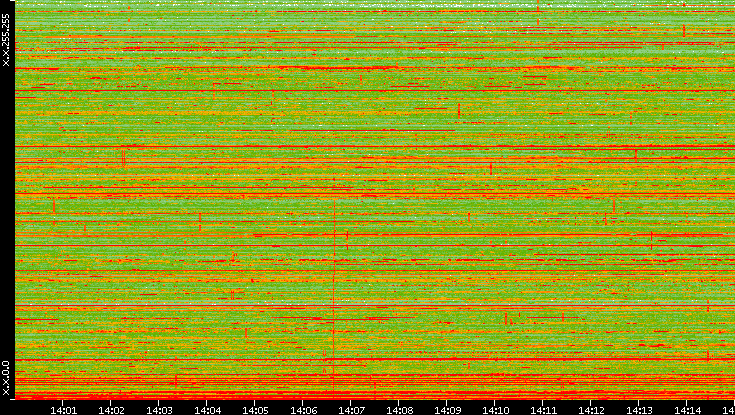Select the 14:14 time axis label

[x=687, y=410]
